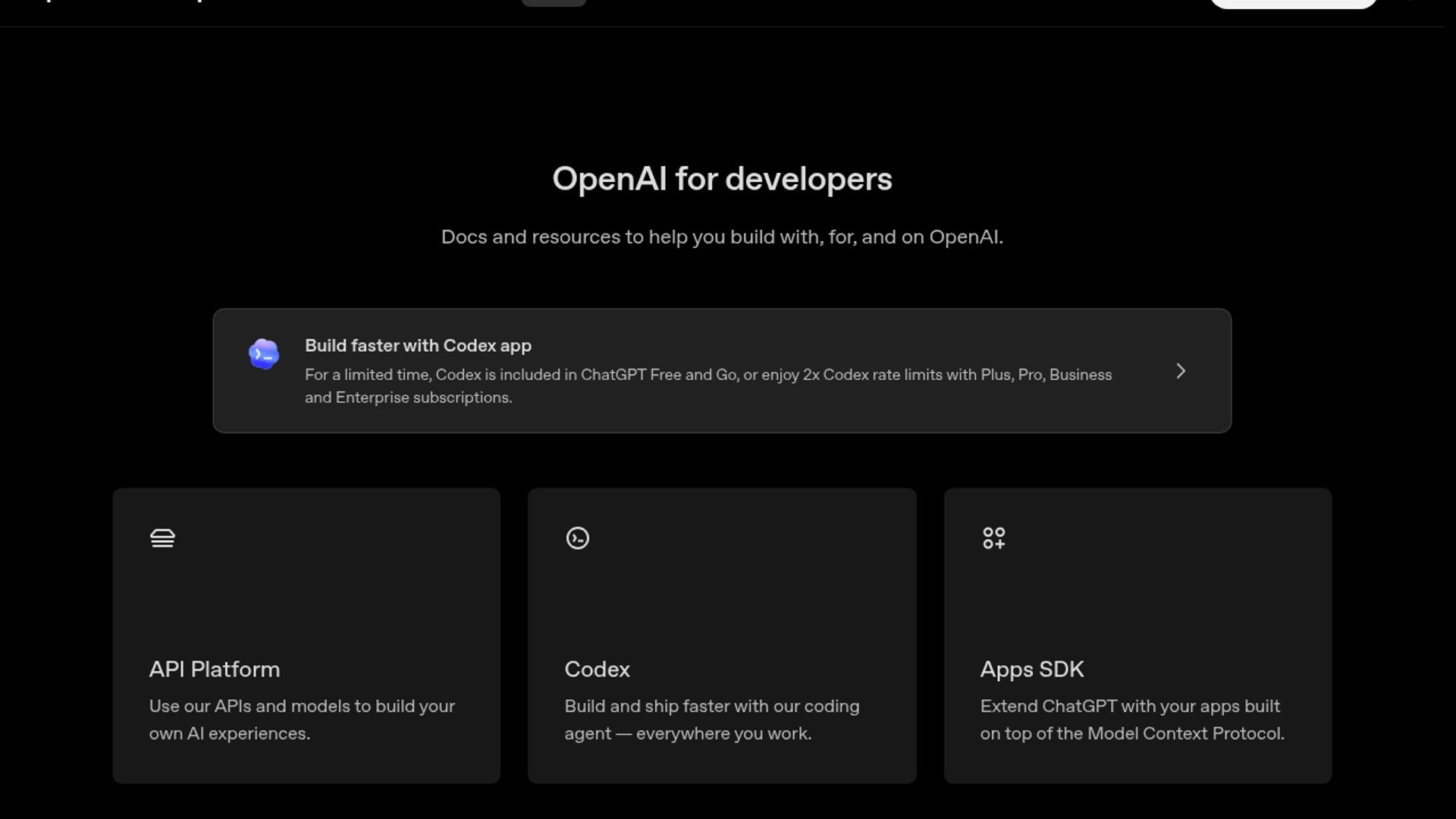Click the 'Docs and resources' subtitle text
The height and width of the screenshot is (819, 1456).
click(722, 237)
